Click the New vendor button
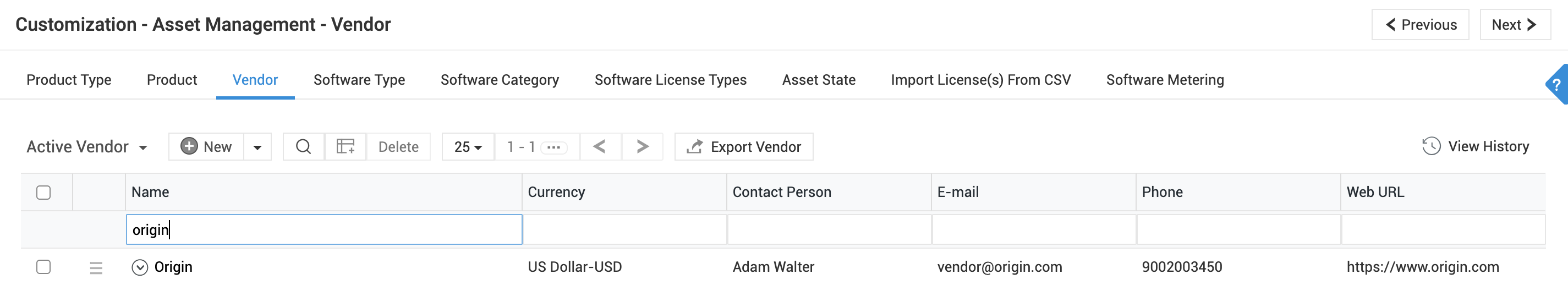This screenshot has width=1568, height=307. [206, 147]
